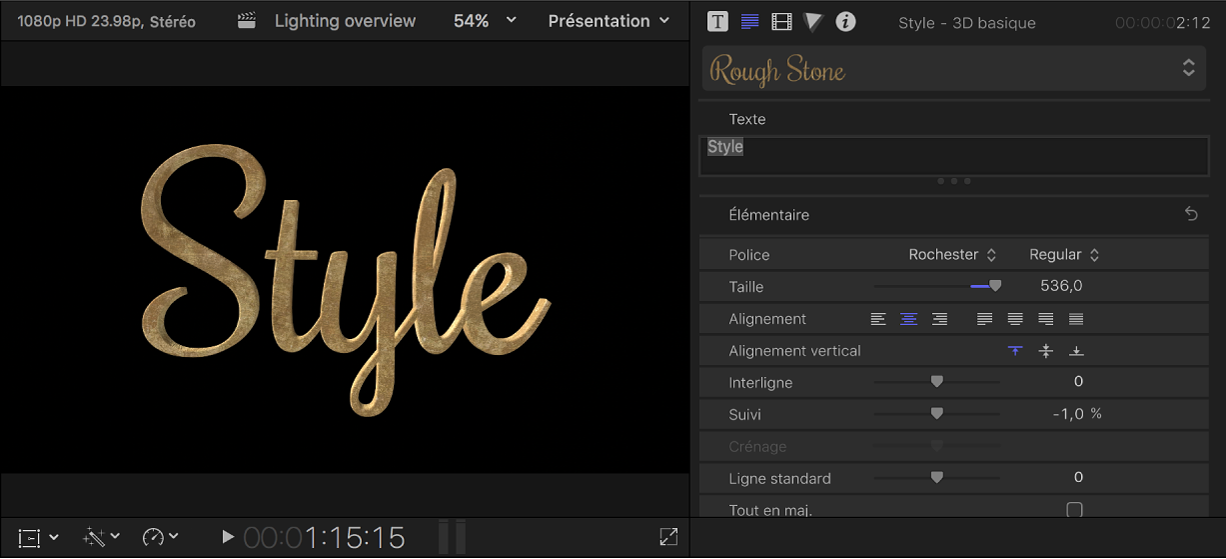Open the Regular font style dropdown
Image resolution: width=1226 pixels, height=559 pixels.
[x=1064, y=255]
